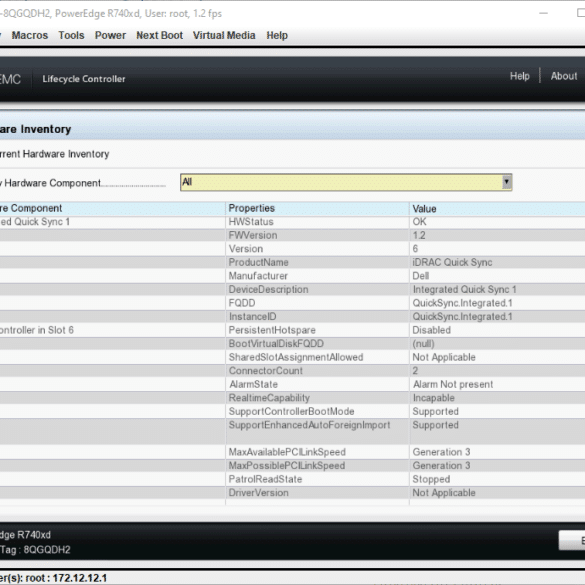This screenshot has width=585, height=585.
Task: Click the Hardware Component column header
Action: [x=112, y=208]
